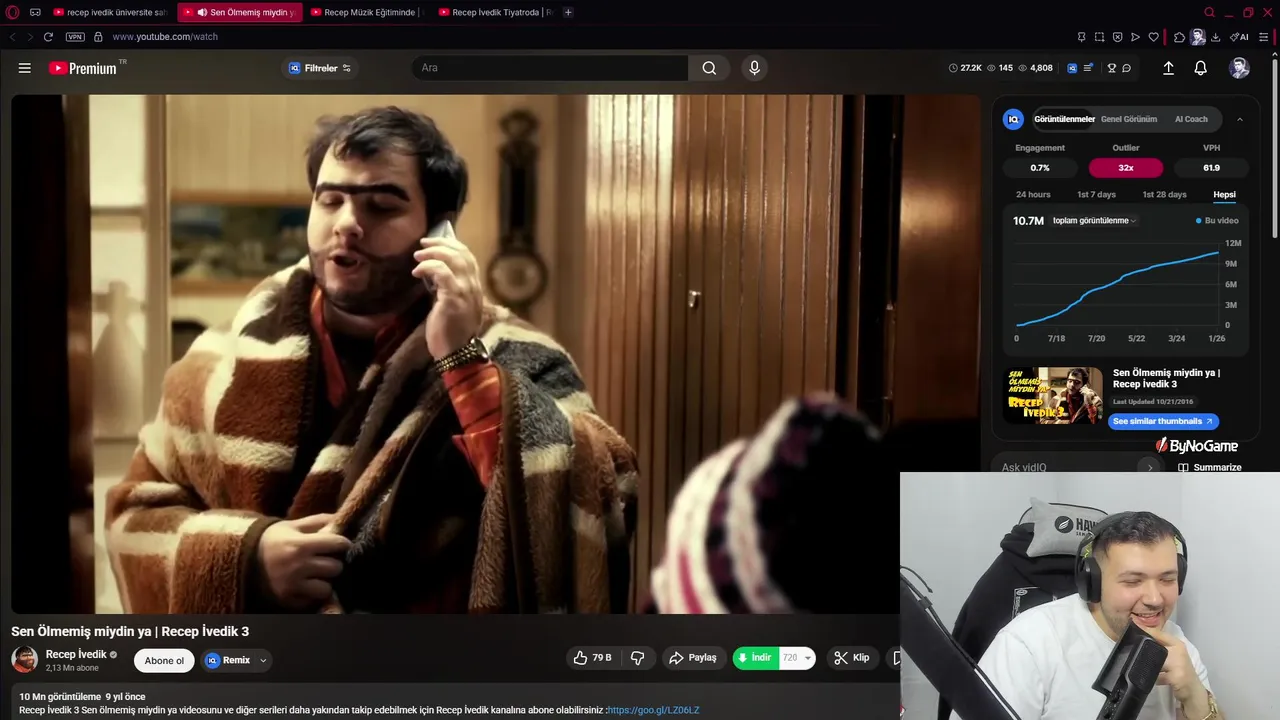Switch to Recep İvedik Tiyatroda tab
The height and width of the screenshot is (720, 1280).
(x=495, y=12)
